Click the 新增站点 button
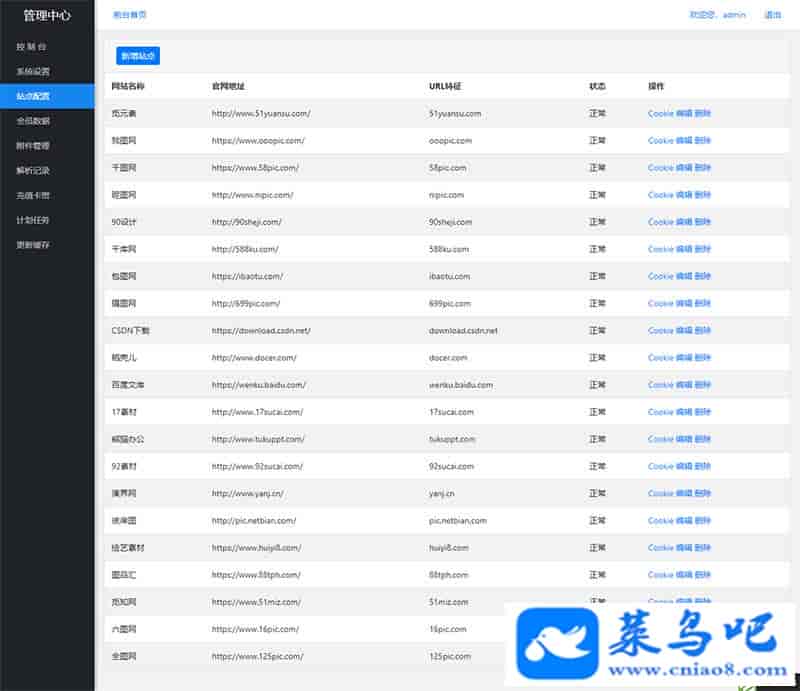 pos(138,56)
